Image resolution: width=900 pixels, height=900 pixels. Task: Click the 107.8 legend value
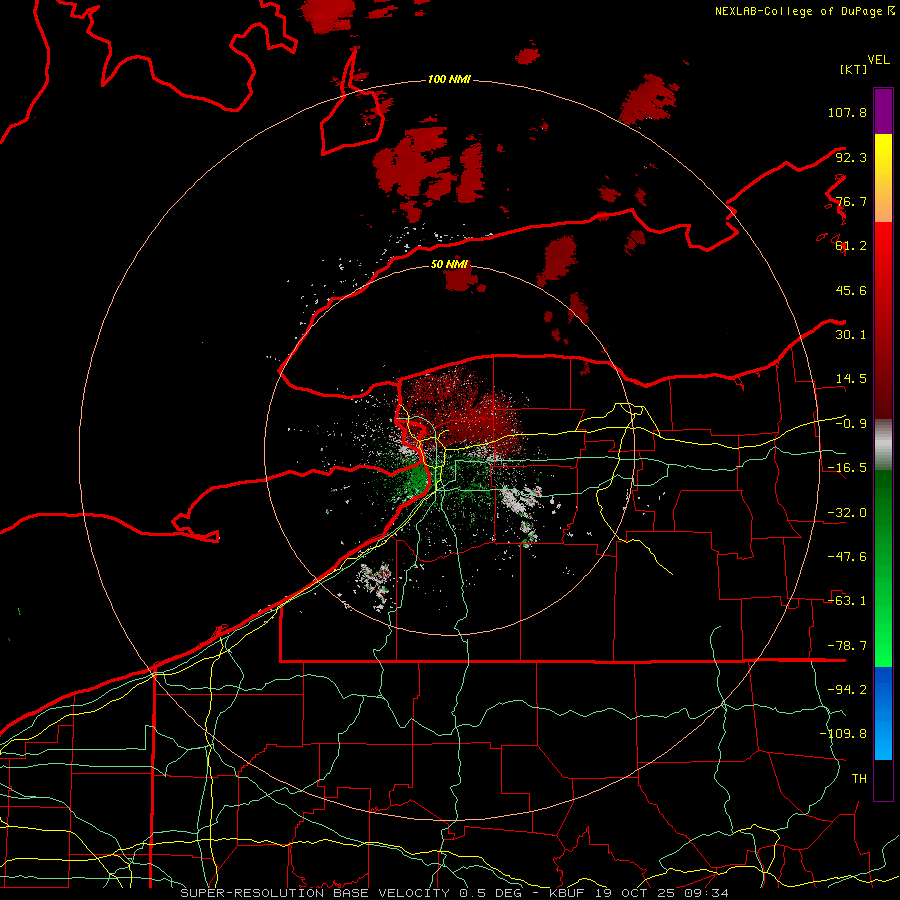(847, 112)
